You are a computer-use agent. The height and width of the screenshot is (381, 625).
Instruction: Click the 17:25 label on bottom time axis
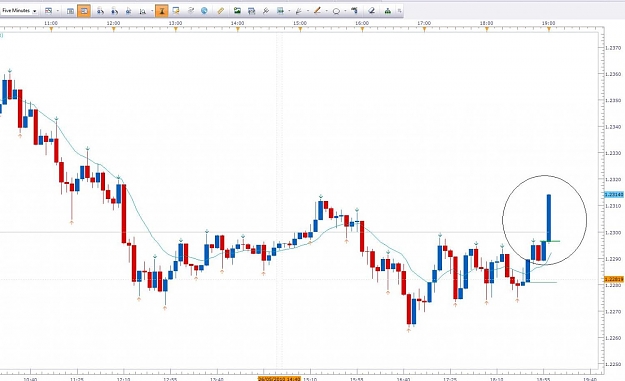click(x=450, y=379)
